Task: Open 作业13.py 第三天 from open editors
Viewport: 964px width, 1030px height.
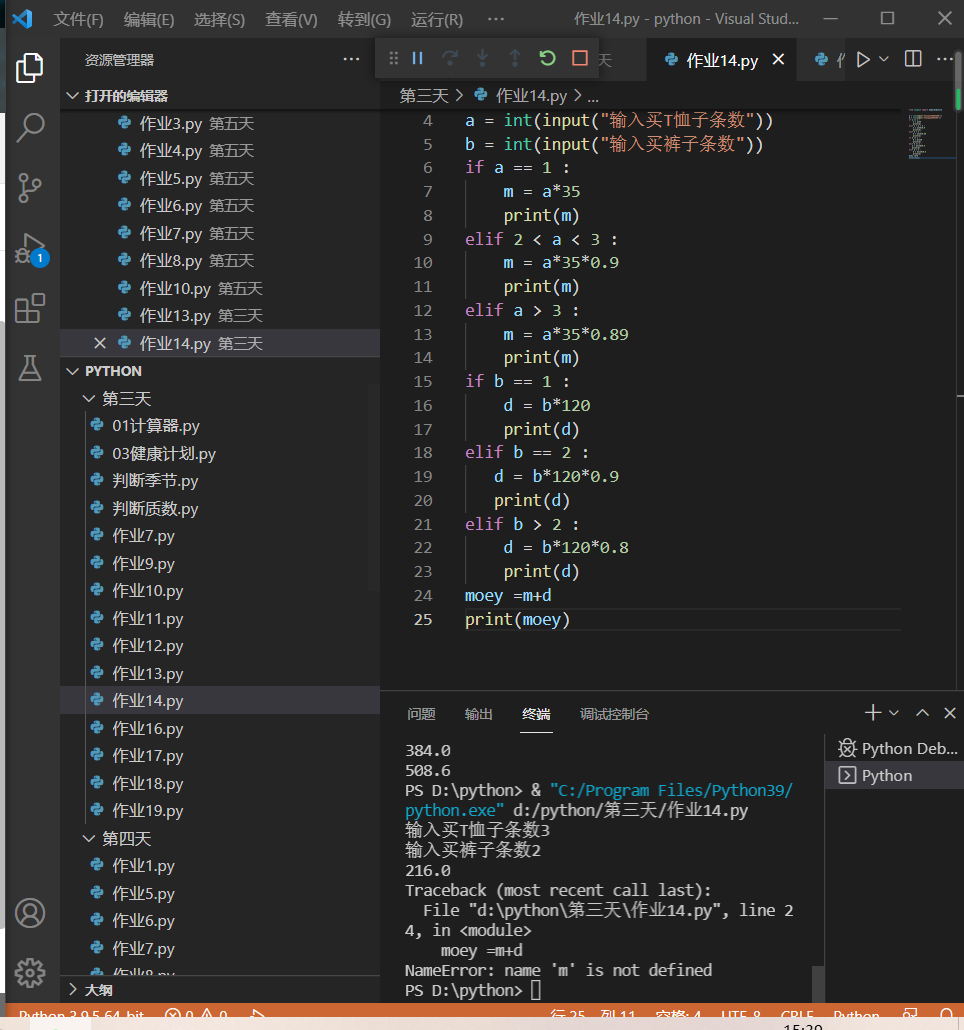Action: pos(220,315)
